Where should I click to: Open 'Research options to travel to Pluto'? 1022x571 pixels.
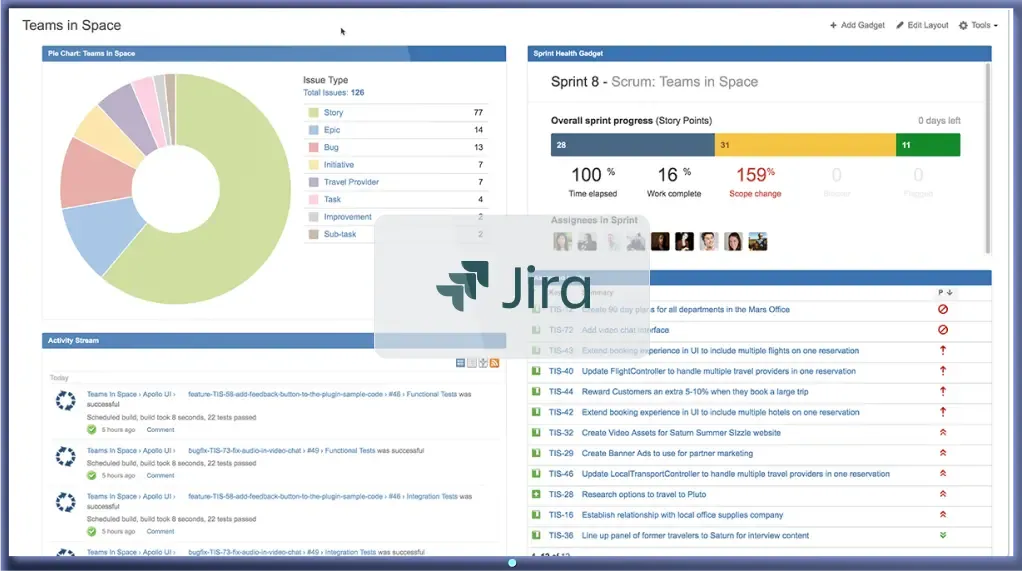(x=644, y=494)
